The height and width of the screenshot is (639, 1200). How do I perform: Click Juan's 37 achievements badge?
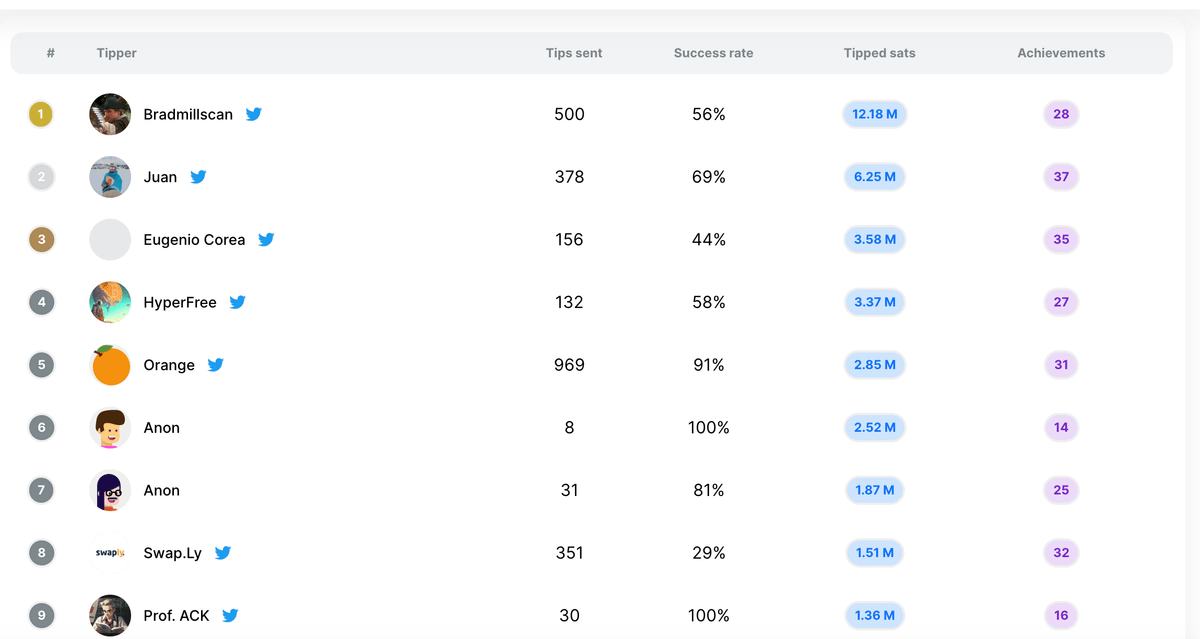point(1061,177)
